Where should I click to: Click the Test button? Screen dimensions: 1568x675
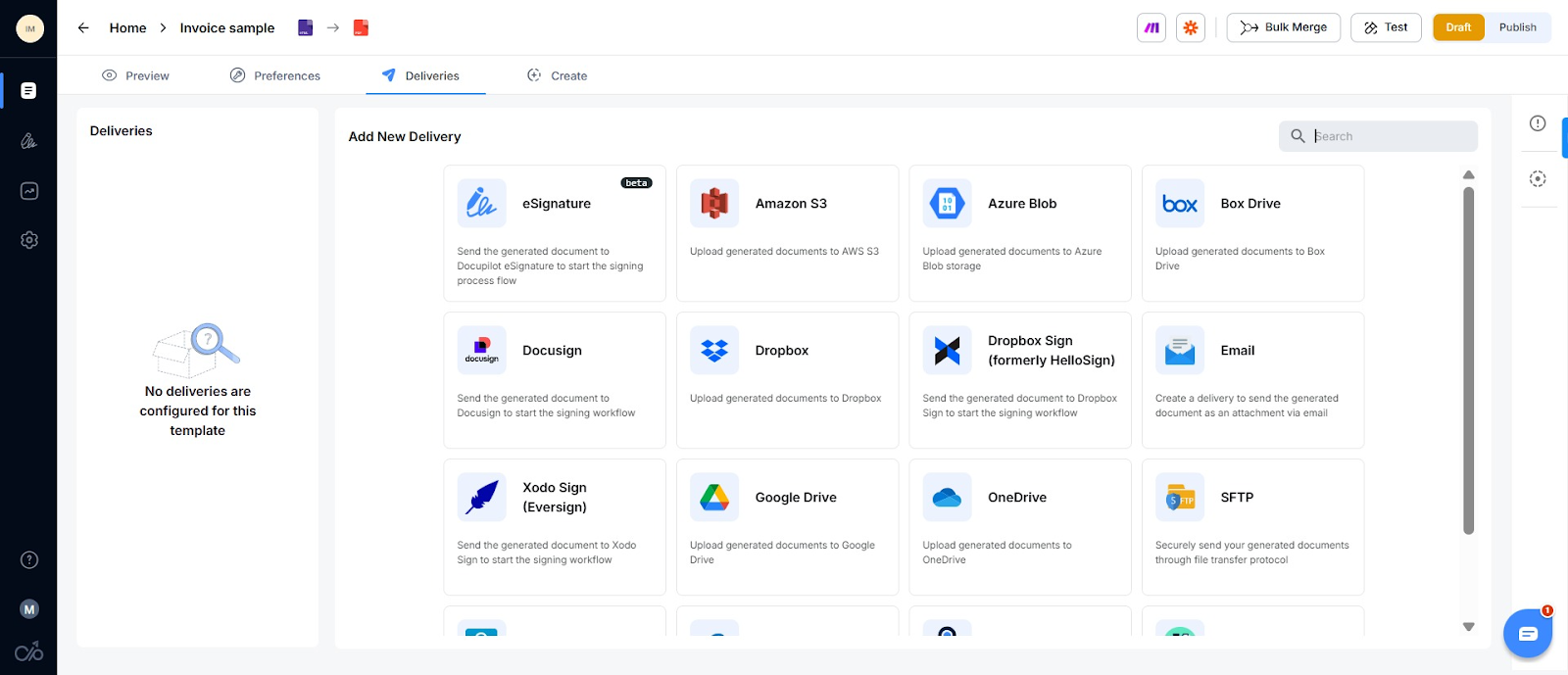click(x=1386, y=27)
